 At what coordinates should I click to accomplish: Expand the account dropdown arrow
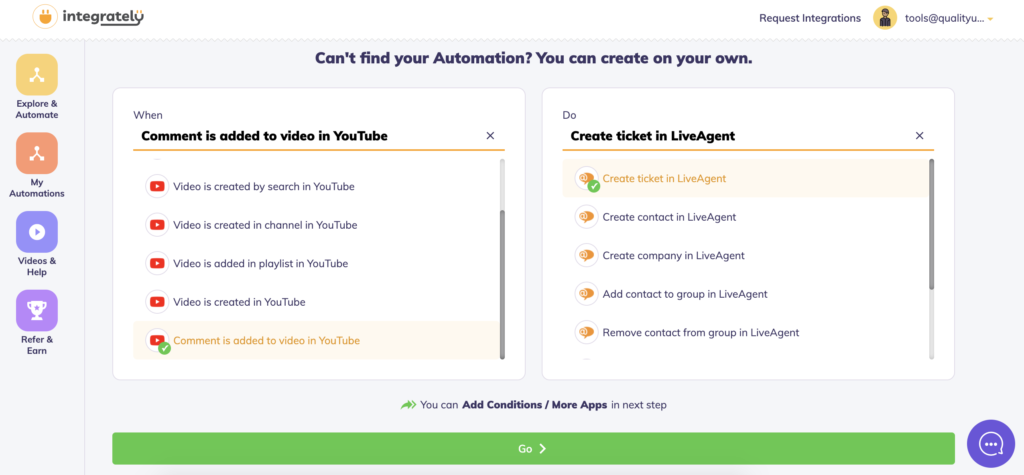(x=990, y=19)
